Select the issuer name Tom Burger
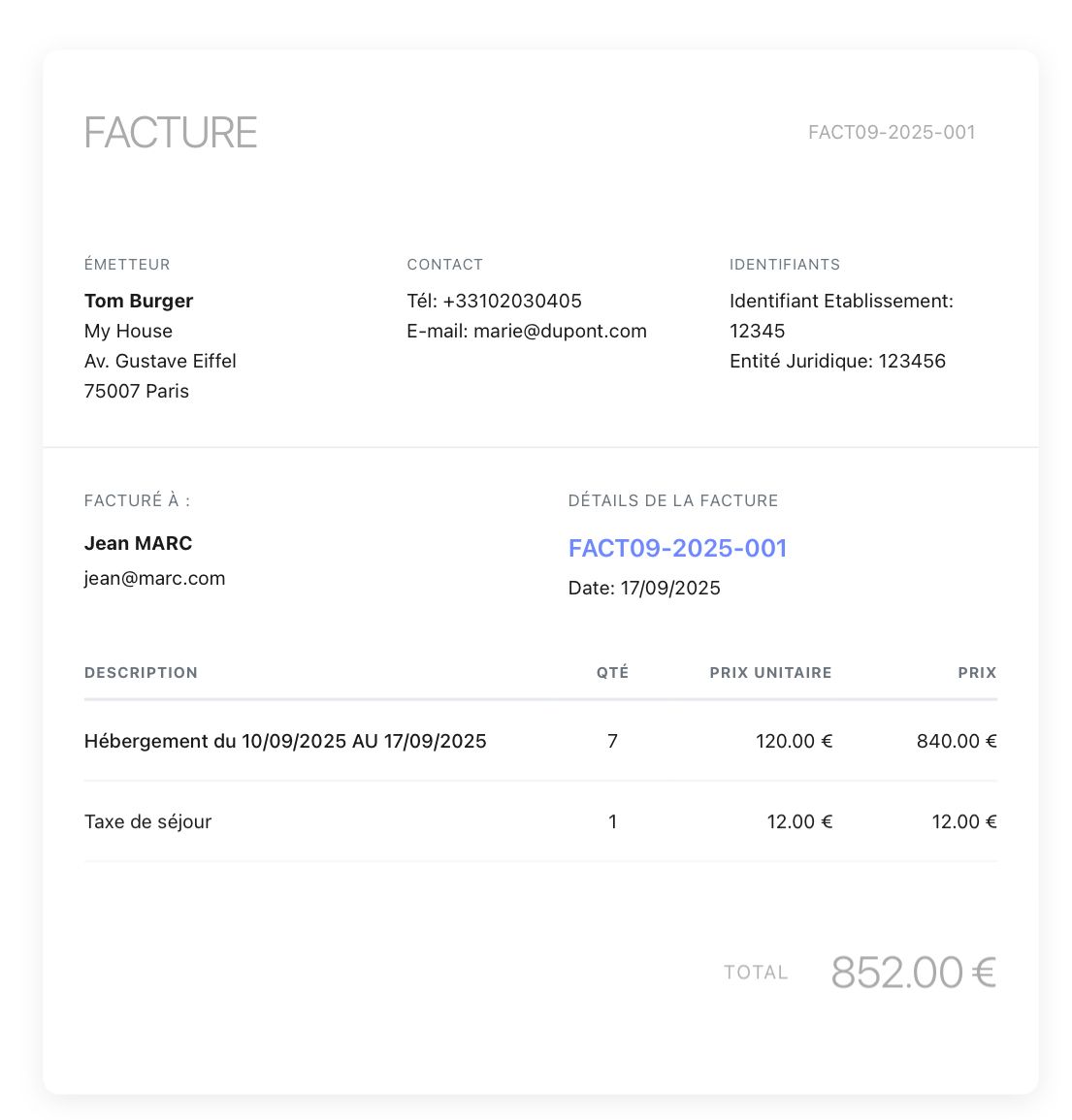 (x=139, y=301)
